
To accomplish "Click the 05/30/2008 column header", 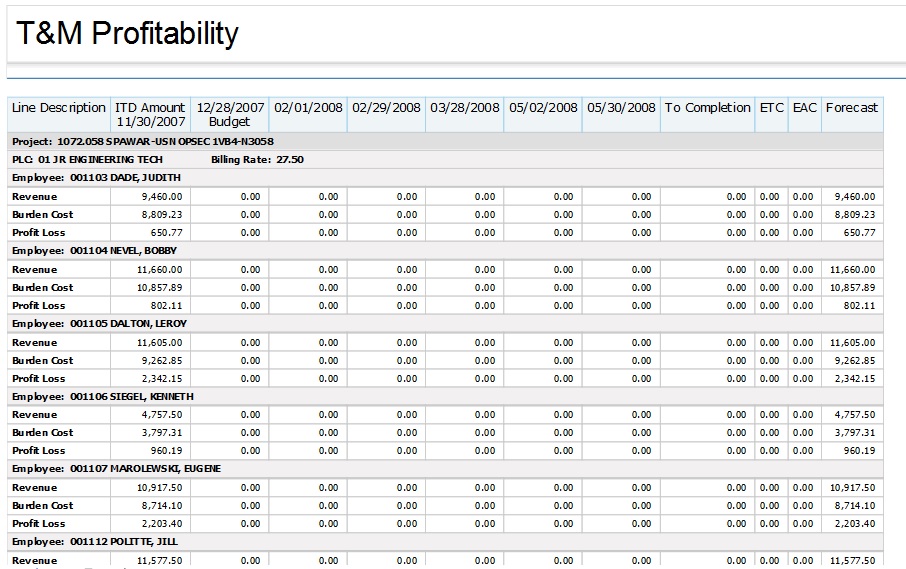I will click(x=621, y=108).
